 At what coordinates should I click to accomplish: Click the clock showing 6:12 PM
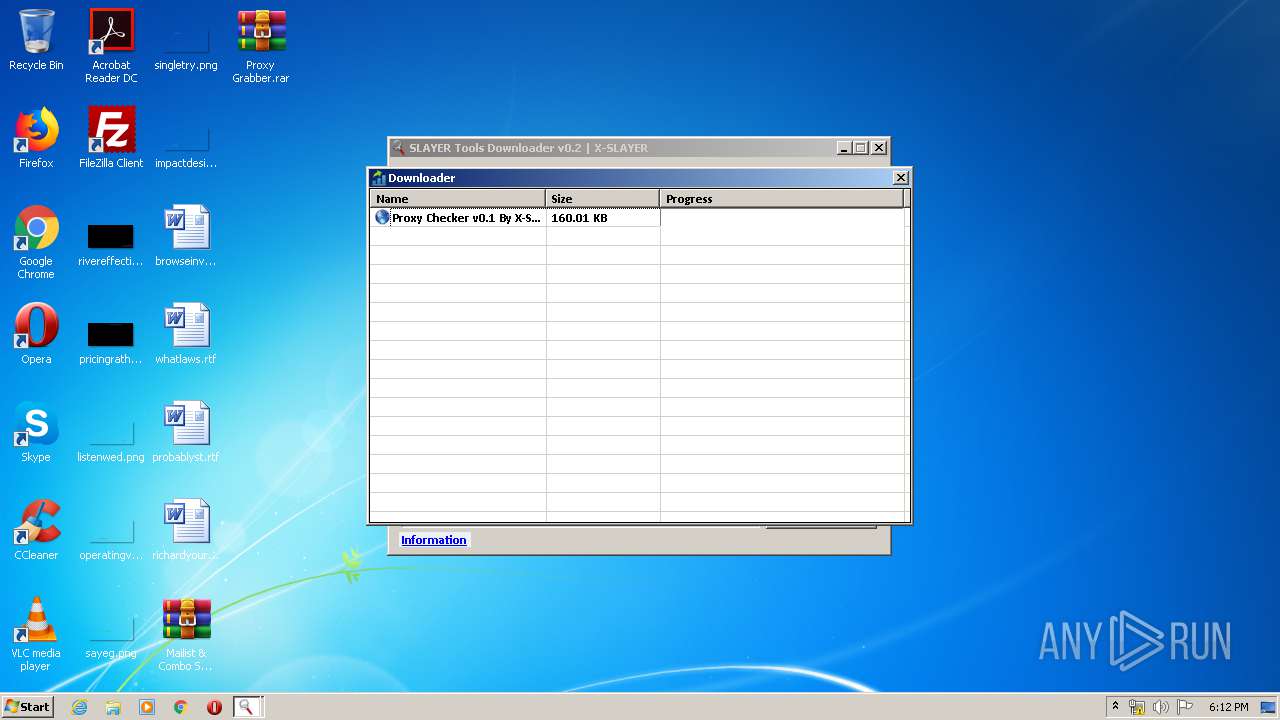click(1228, 707)
